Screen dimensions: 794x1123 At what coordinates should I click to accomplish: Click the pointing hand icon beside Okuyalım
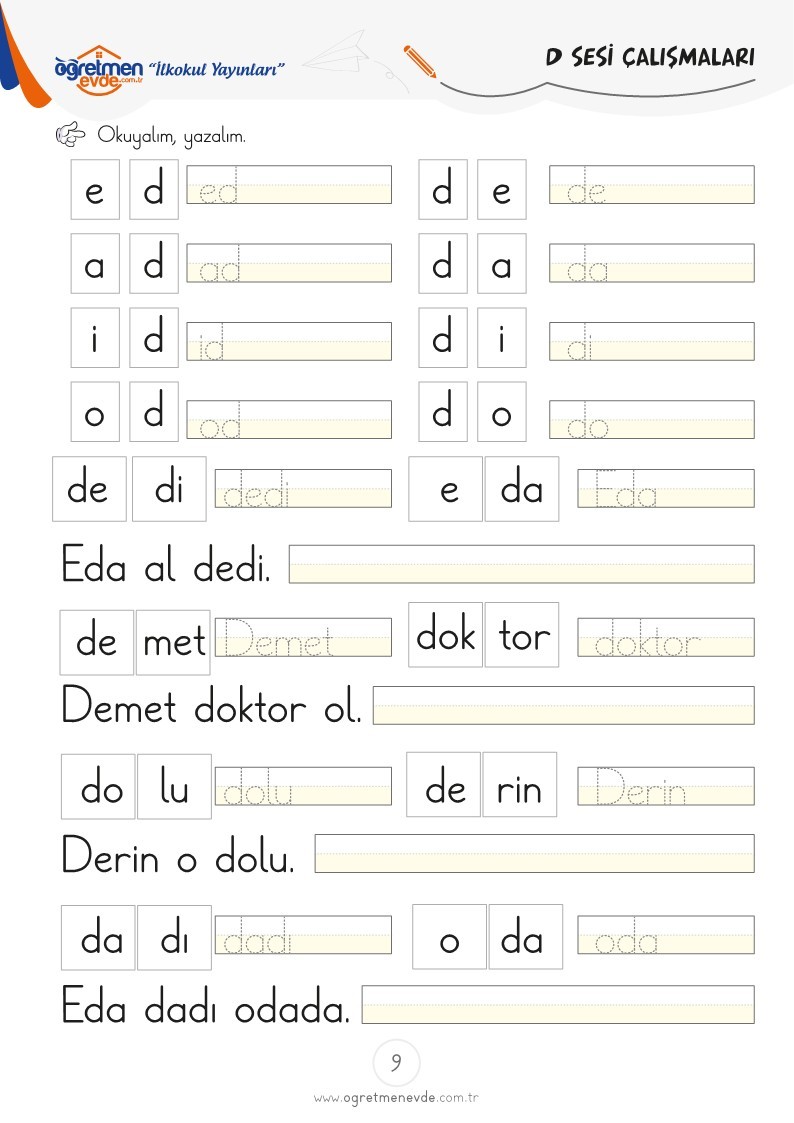tap(70, 134)
